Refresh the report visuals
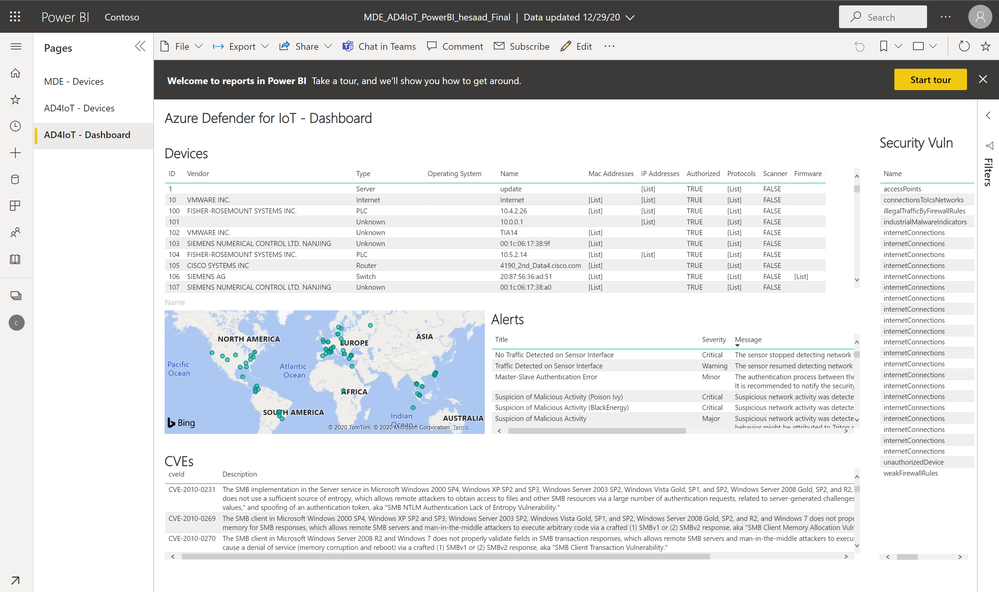This screenshot has width=999, height=592. 964,47
